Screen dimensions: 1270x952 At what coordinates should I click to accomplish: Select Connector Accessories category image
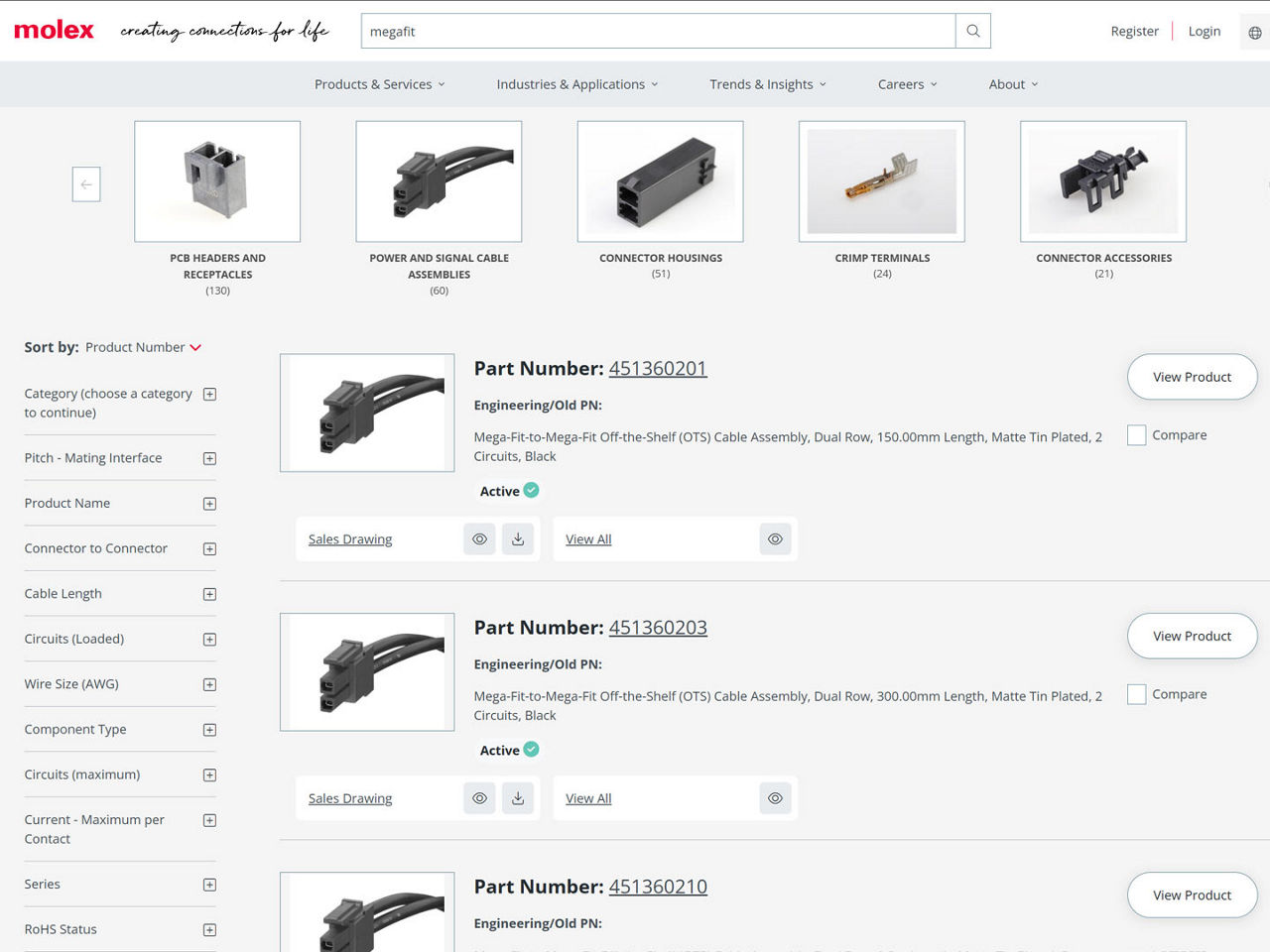pyautogui.click(x=1103, y=181)
